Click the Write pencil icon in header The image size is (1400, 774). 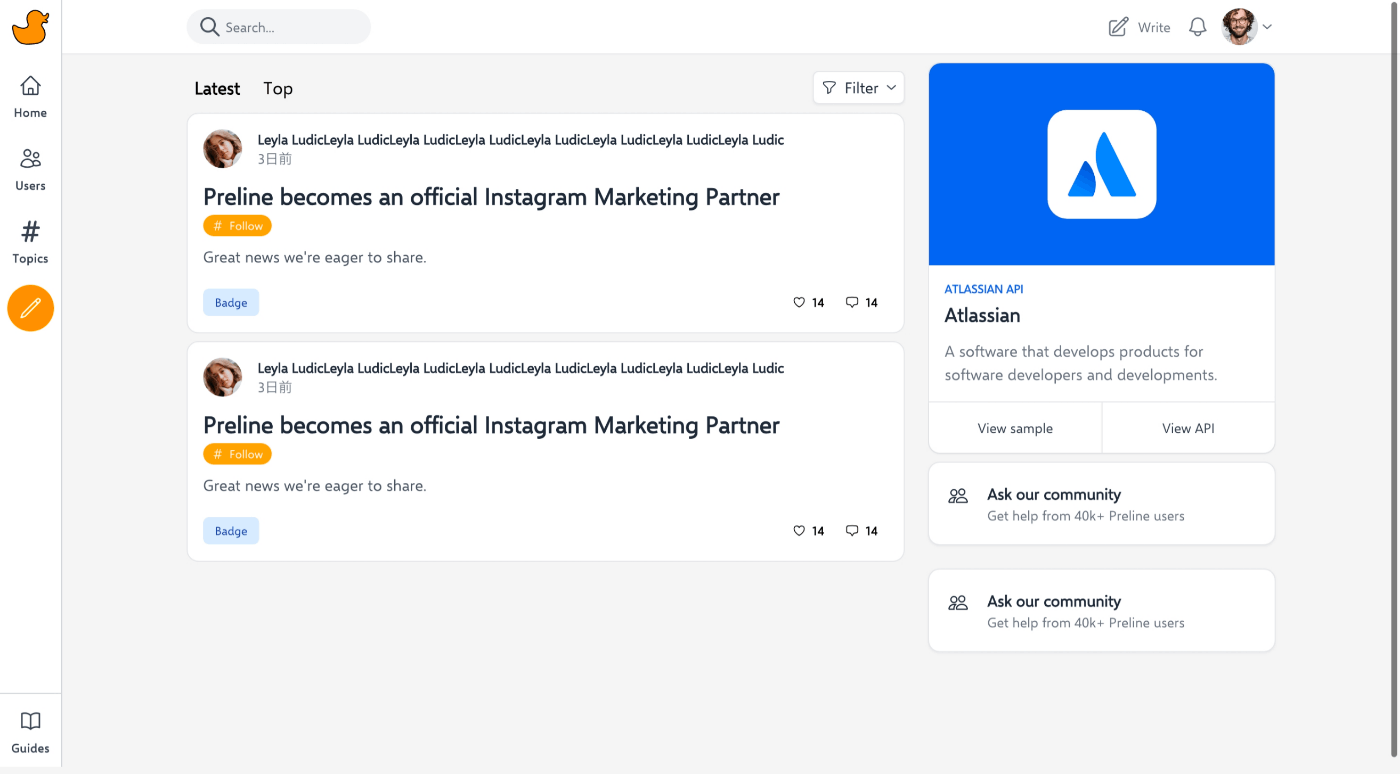(x=1118, y=27)
